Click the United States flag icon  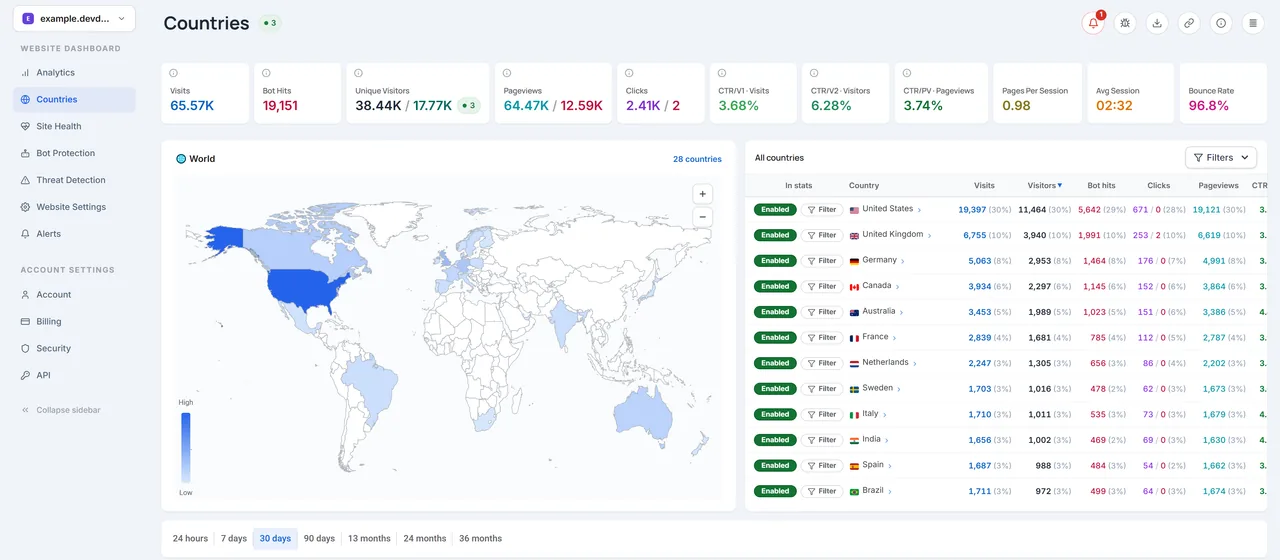[x=854, y=210]
